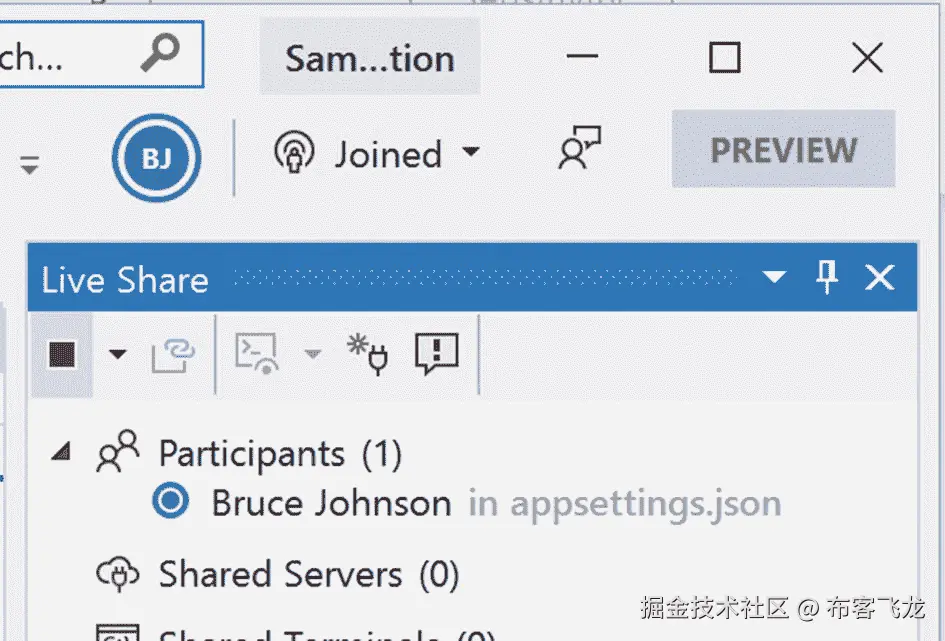Image resolution: width=945 pixels, height=641 pixels.
Task: Maximize the Visual Studio window
Action: click(x=724, y=57)
